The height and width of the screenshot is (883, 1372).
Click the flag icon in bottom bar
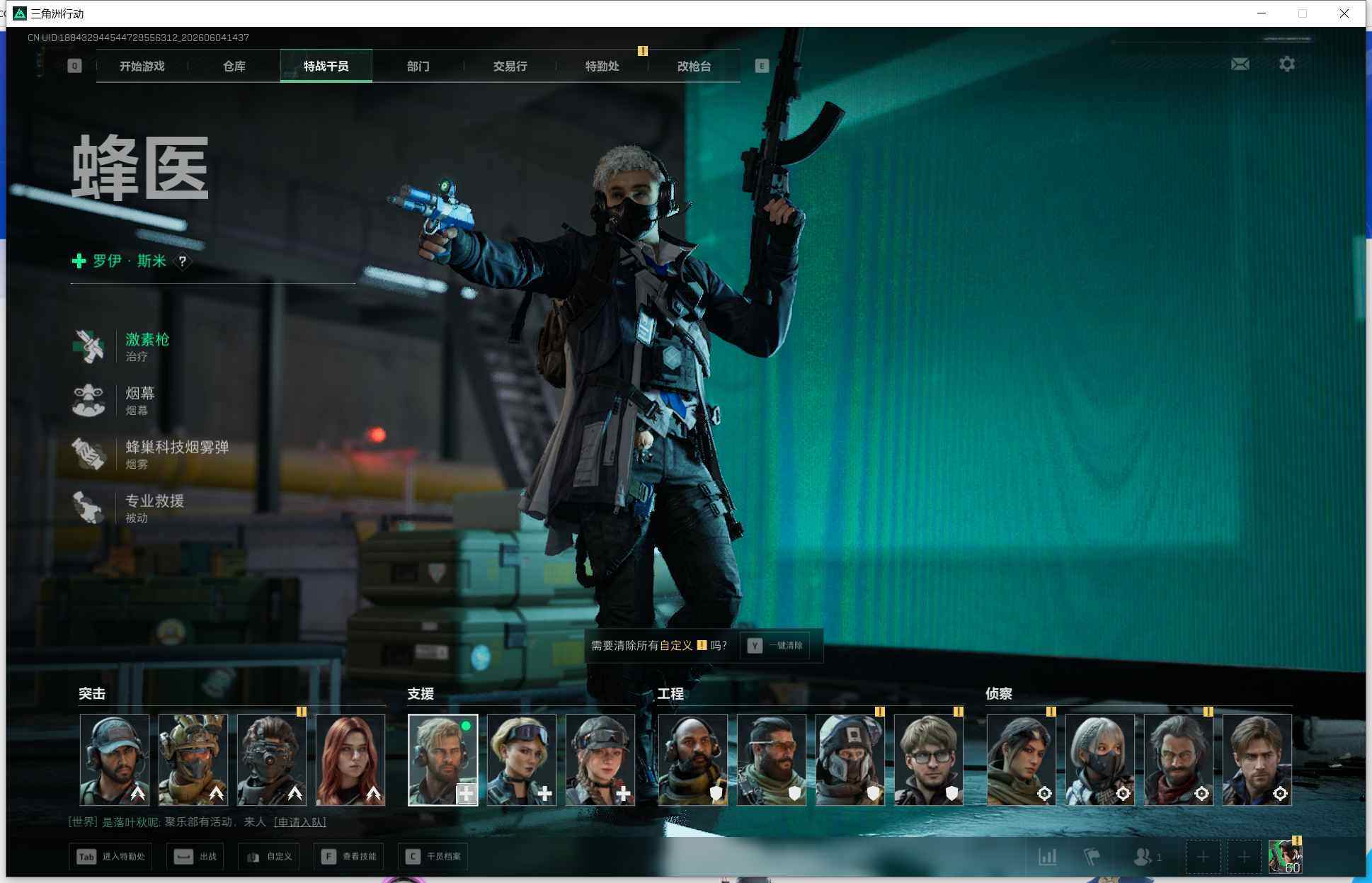pos(1092,857)
